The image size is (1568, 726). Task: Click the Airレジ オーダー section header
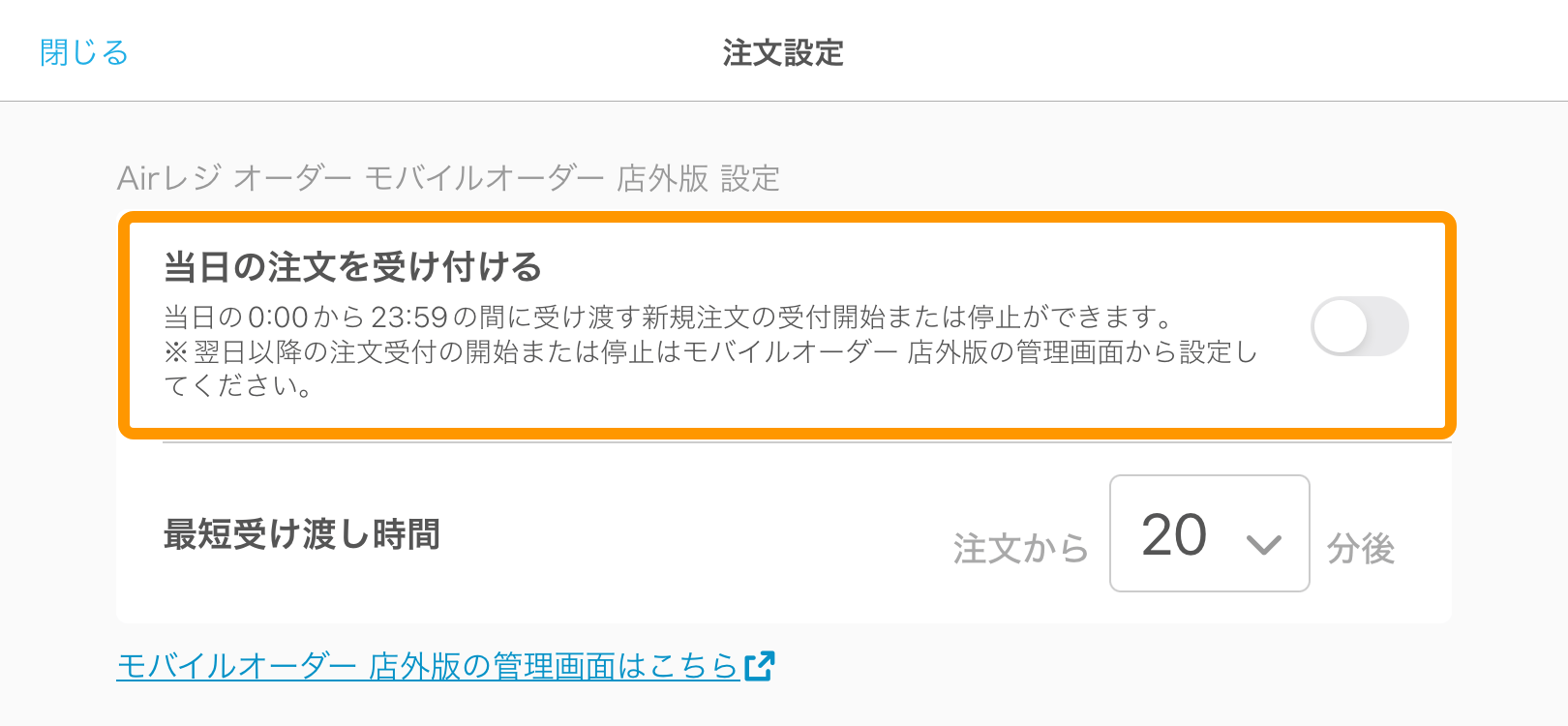pos(448,178)
